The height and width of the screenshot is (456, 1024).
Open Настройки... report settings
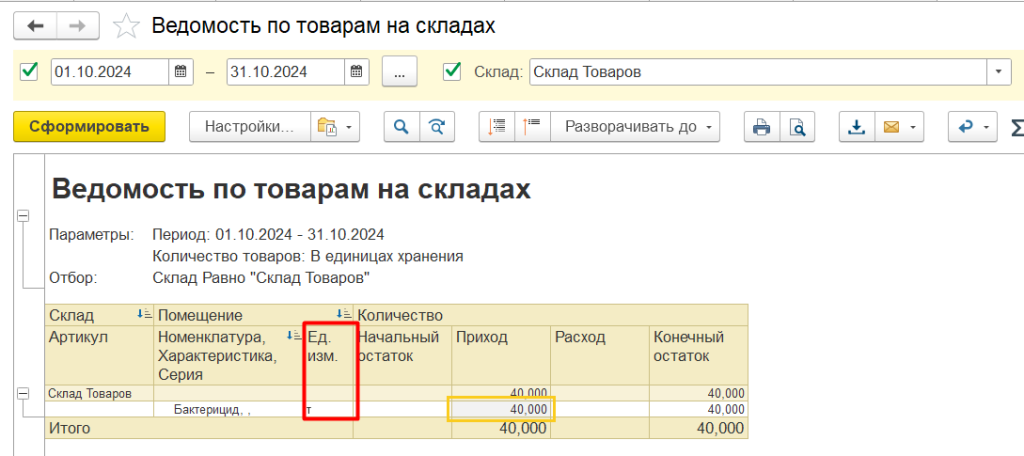pos(250,126)
